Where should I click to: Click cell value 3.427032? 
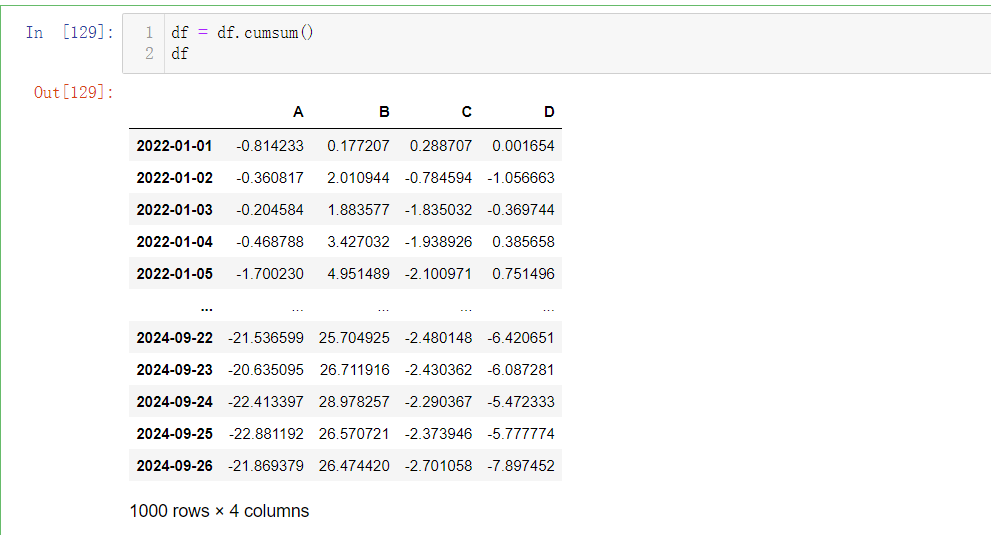click(x=358, y=242)
